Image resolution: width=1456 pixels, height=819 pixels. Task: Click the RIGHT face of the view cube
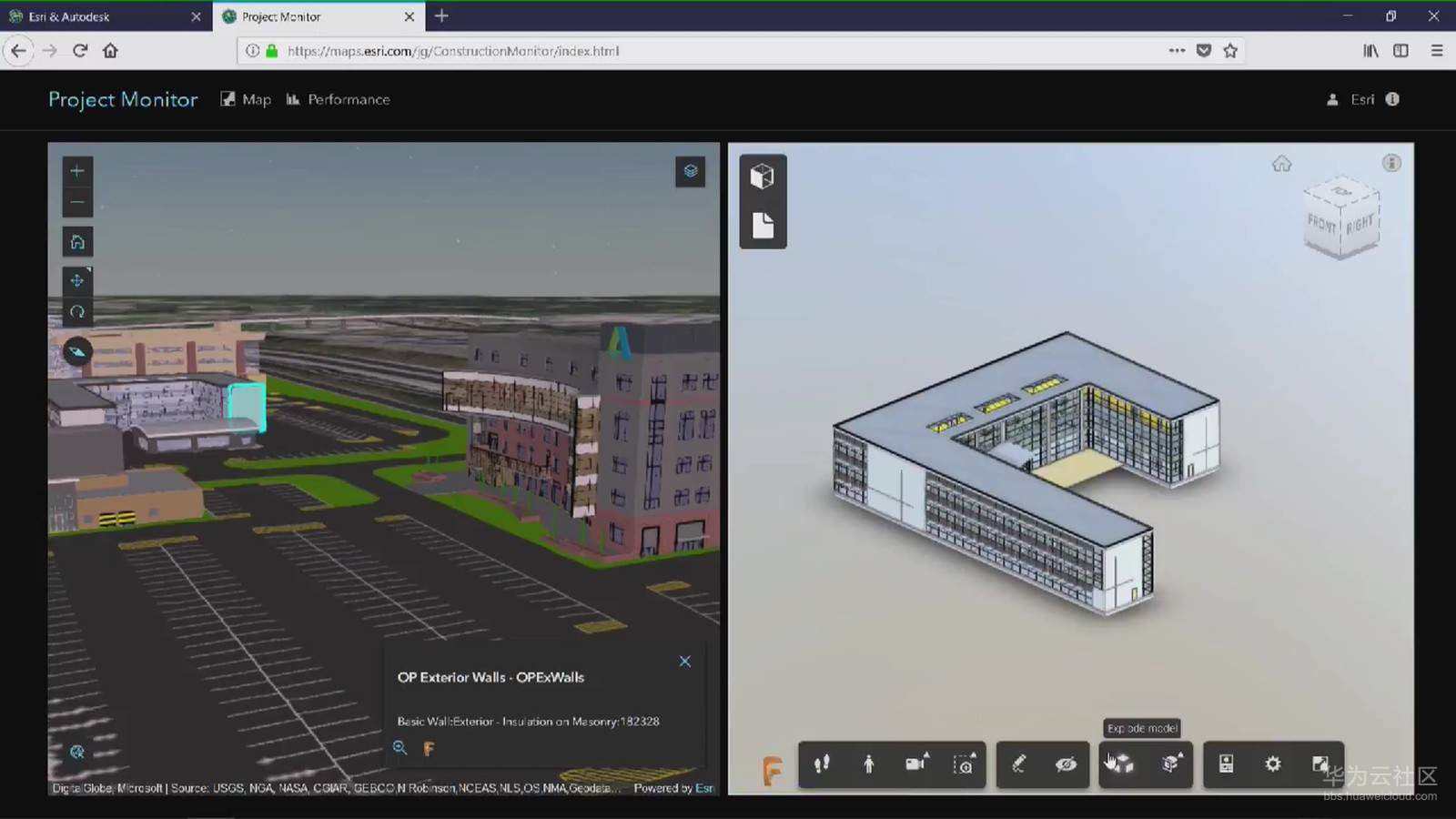1360,224
